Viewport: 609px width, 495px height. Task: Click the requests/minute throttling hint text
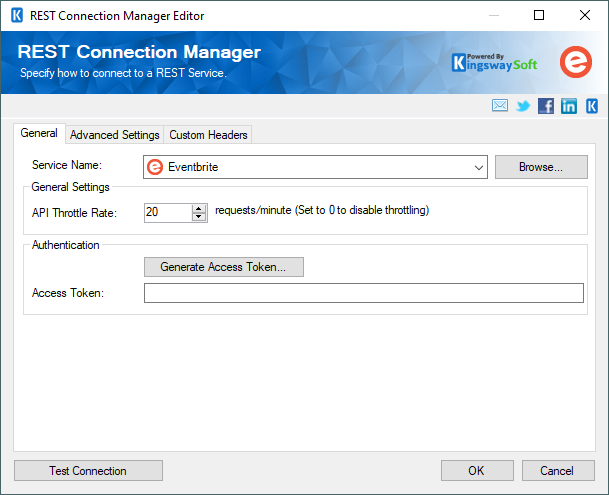[322, 210]
